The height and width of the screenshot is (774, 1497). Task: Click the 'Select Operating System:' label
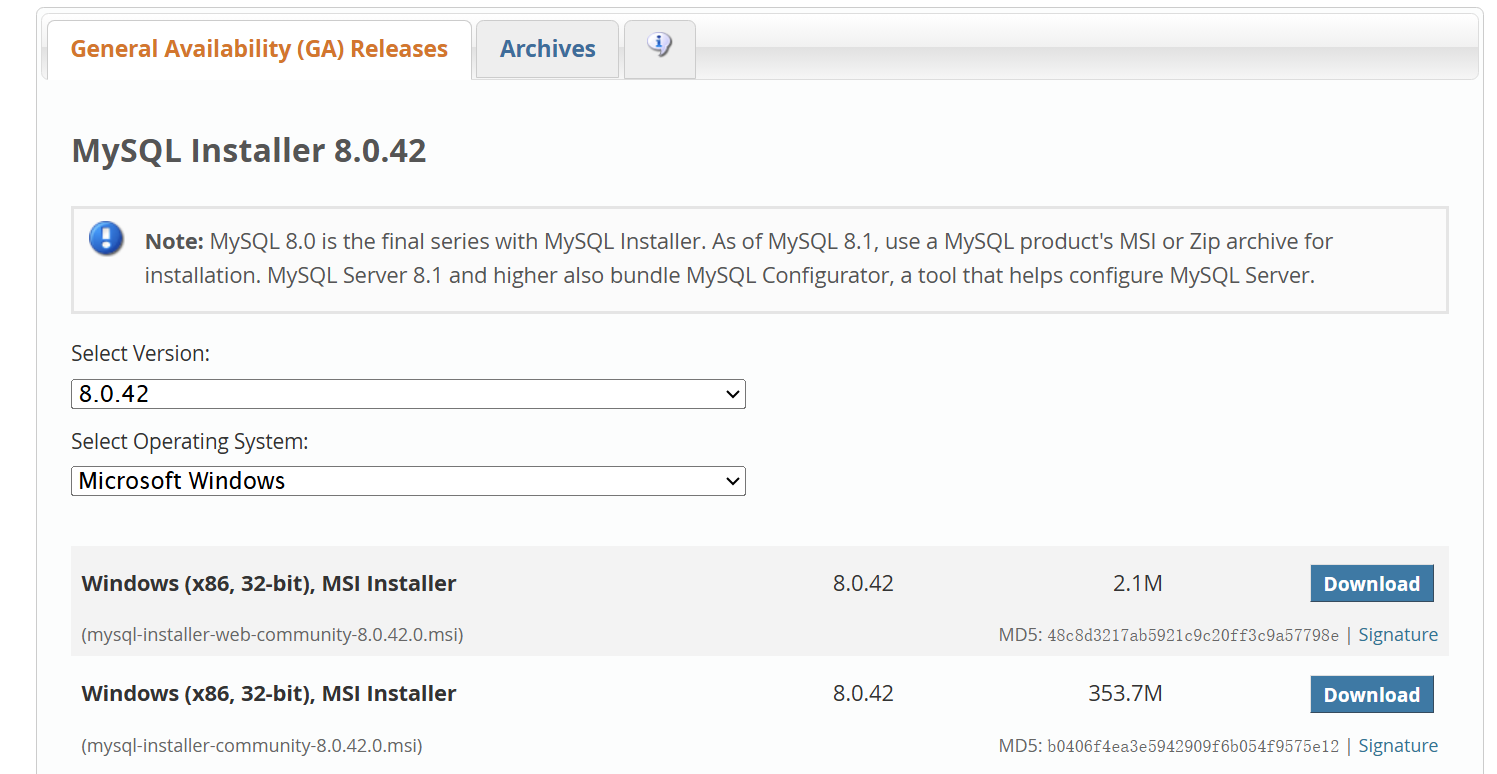click(190, 442)
